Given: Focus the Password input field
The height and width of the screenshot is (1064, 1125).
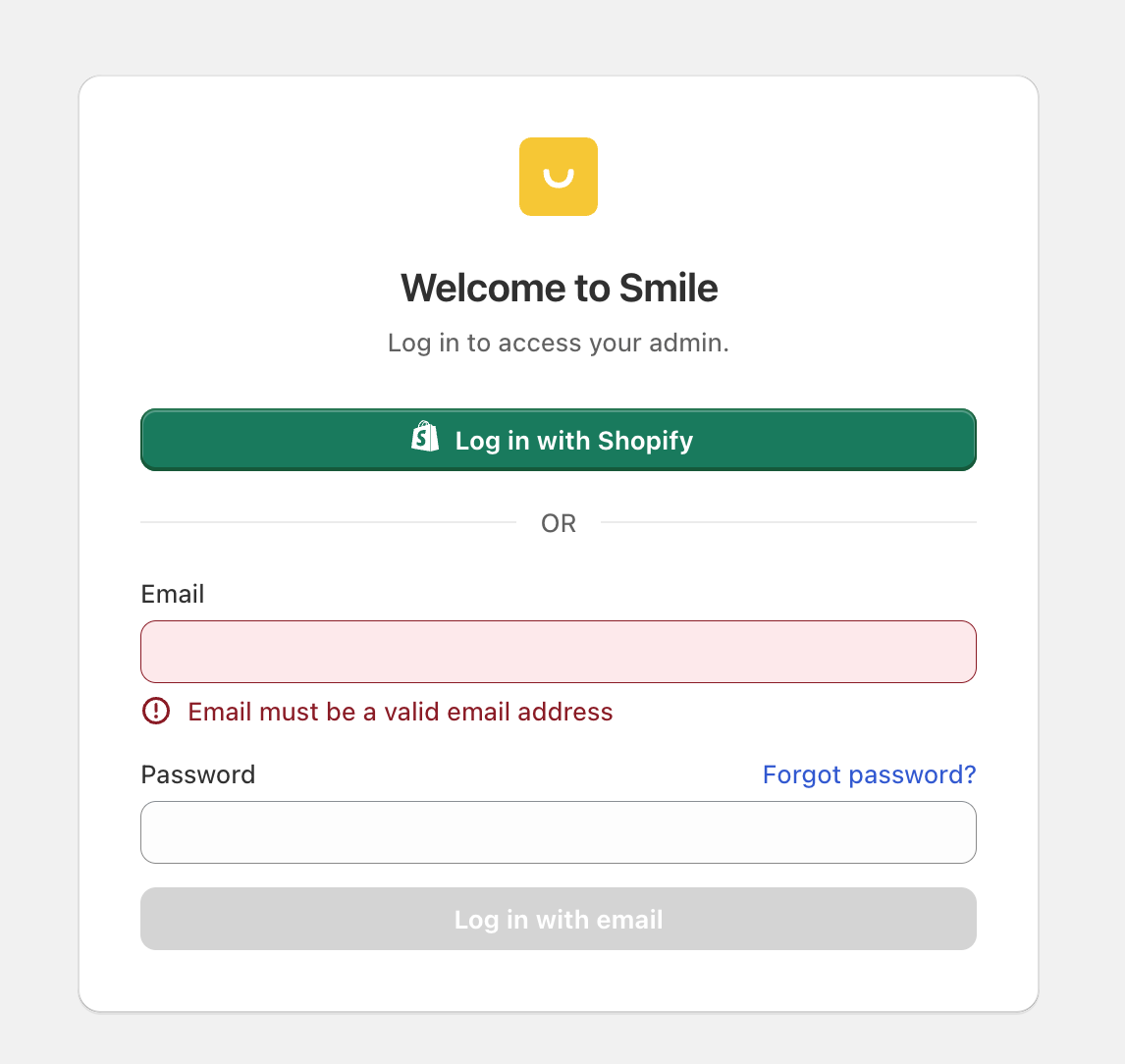Looking at the screenshot, I should (x=559, y=832).
